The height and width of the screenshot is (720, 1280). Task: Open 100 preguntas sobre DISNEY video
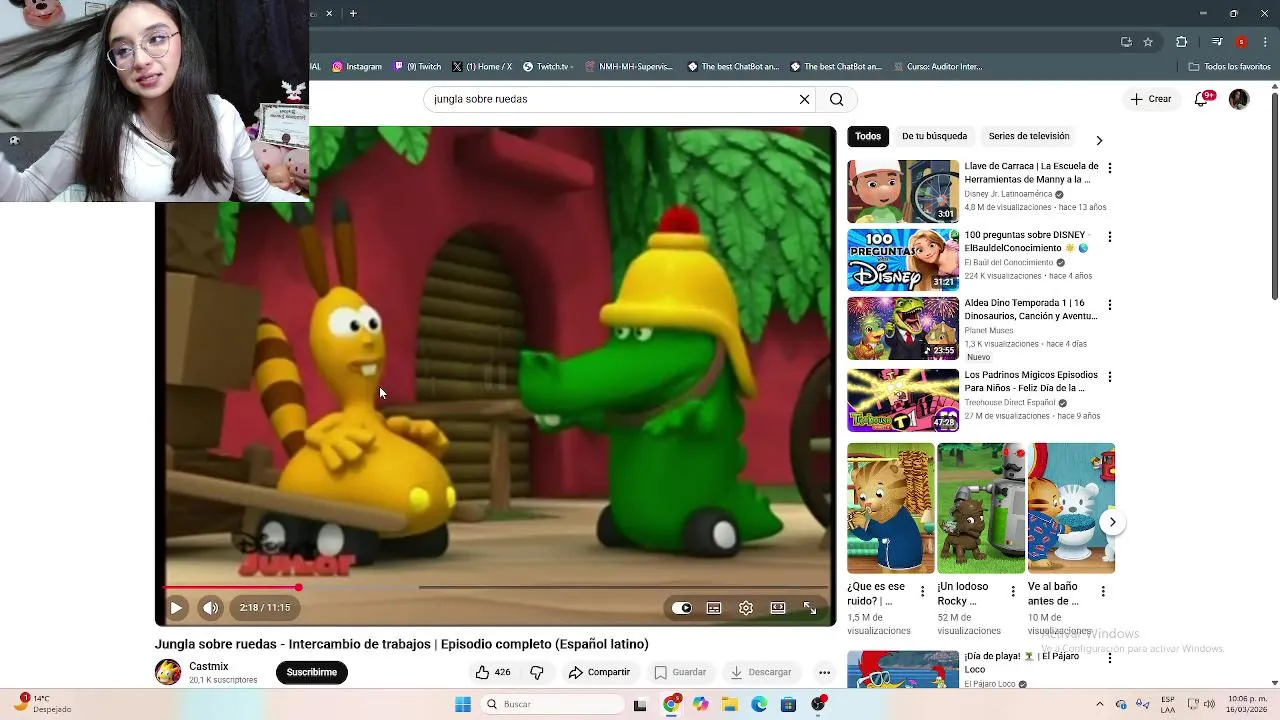pos(903,260)
